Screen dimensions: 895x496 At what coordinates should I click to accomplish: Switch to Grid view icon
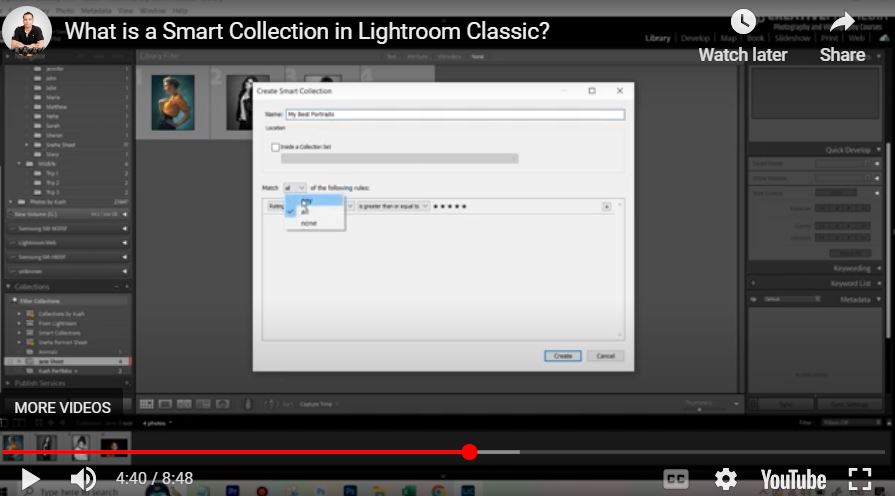(x=147, y=404)
